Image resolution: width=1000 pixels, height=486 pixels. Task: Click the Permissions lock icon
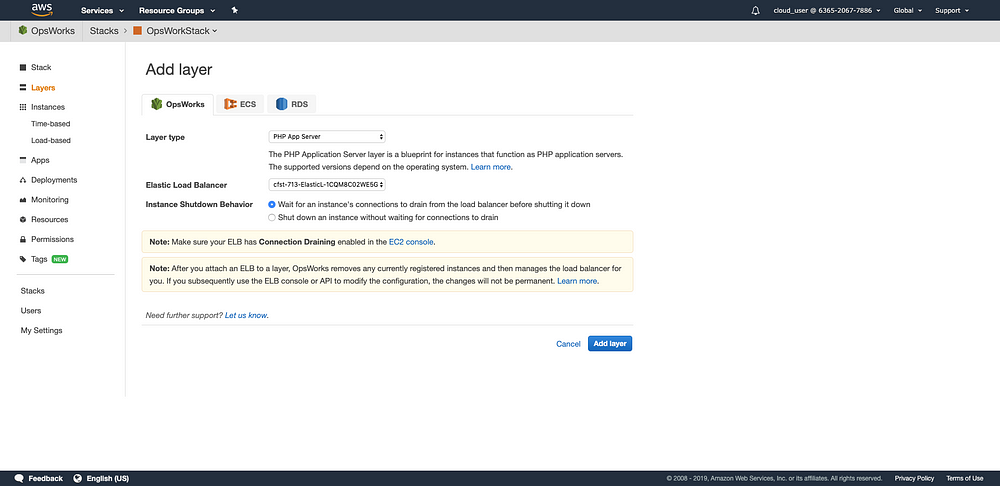23,239
